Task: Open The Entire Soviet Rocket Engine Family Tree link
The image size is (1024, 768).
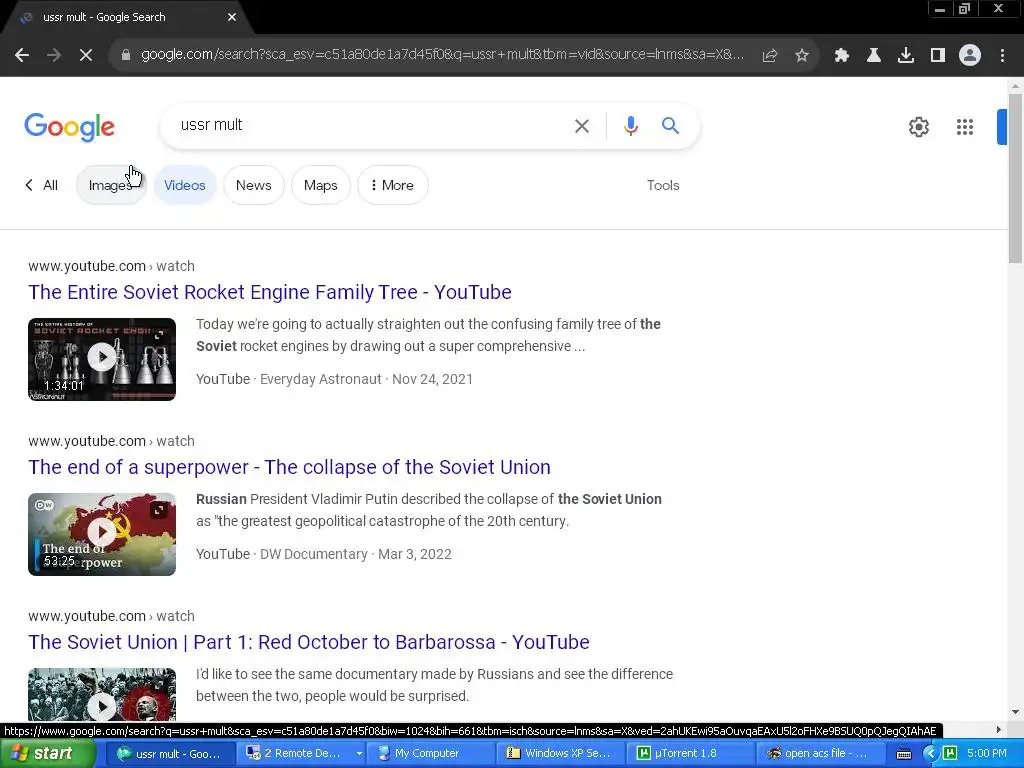Action: (270, 292)
